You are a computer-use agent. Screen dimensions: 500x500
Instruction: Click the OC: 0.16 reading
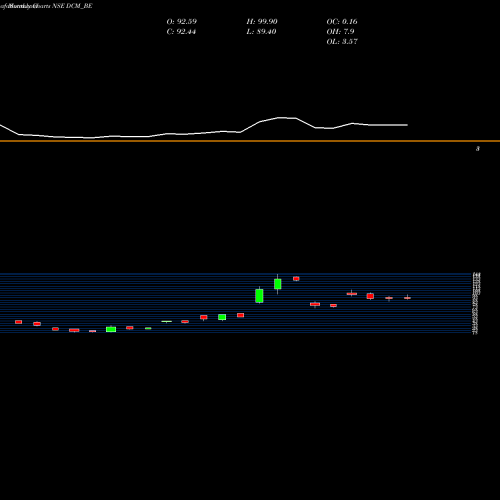click(x=342, y=22)
